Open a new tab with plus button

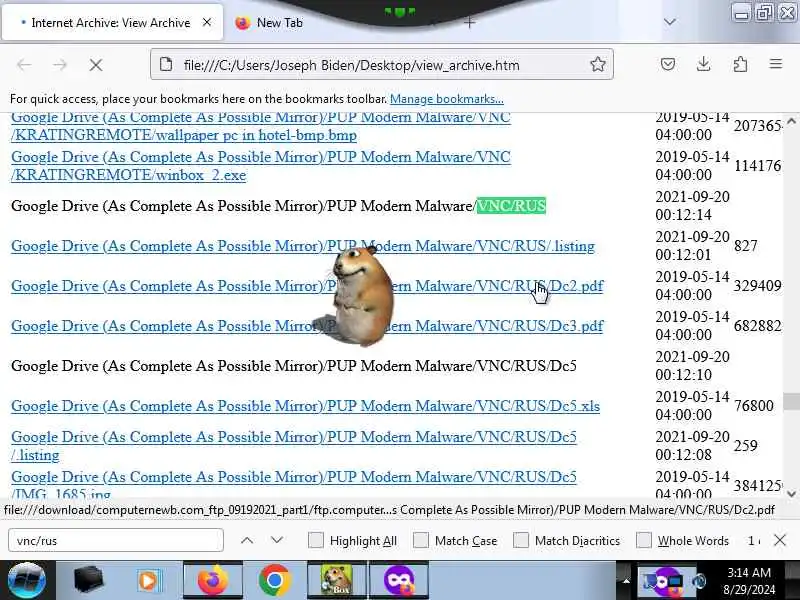point(470,22)
